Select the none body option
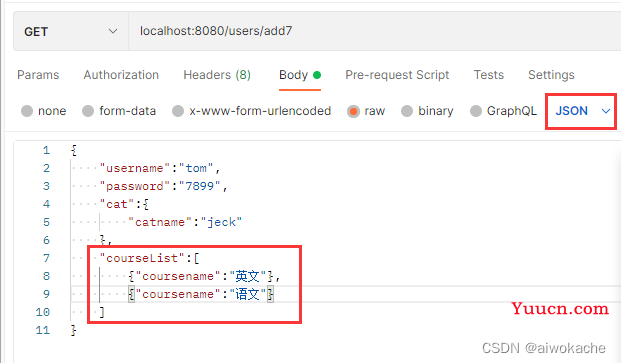Viewport: 621px width, 363px height. pos(27,111)
